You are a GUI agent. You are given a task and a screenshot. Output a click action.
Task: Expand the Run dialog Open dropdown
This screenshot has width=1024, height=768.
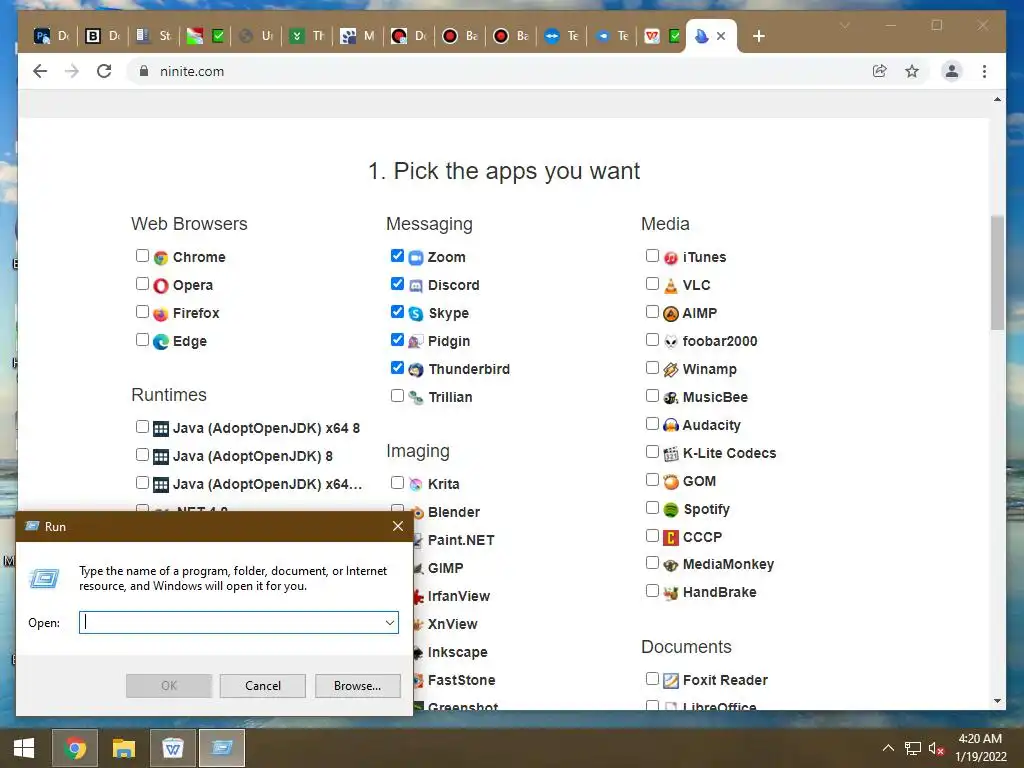tap(390, 623)
